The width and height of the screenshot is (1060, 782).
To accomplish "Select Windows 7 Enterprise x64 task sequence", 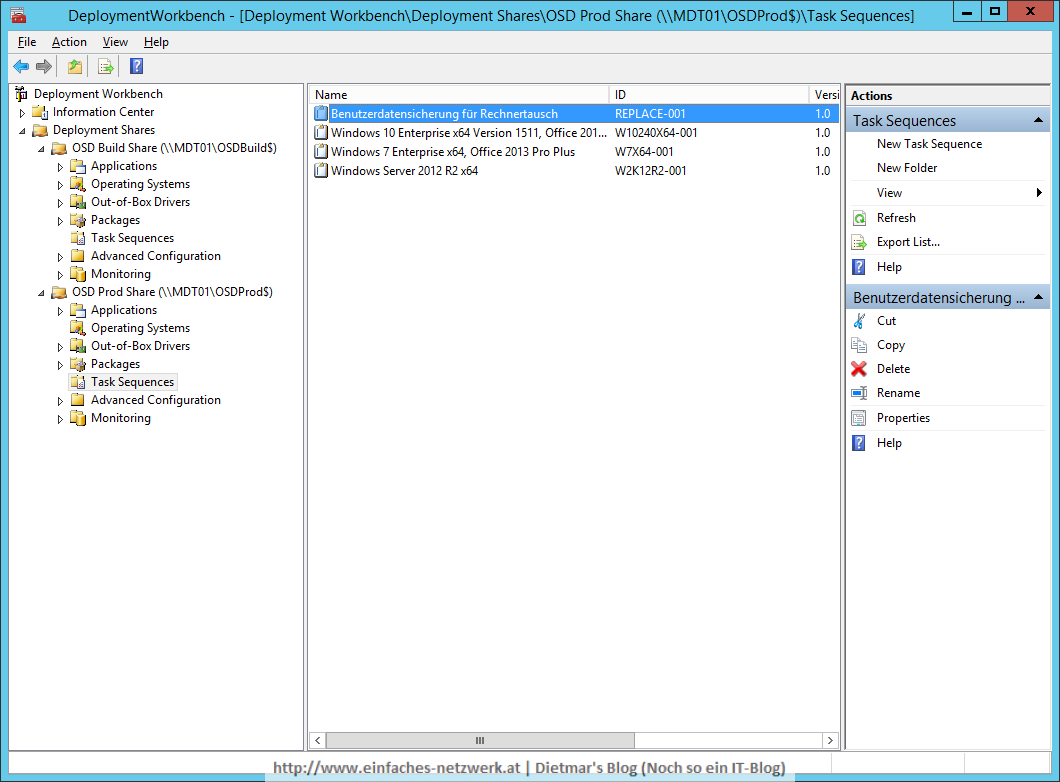I will (x=574, y=152).
